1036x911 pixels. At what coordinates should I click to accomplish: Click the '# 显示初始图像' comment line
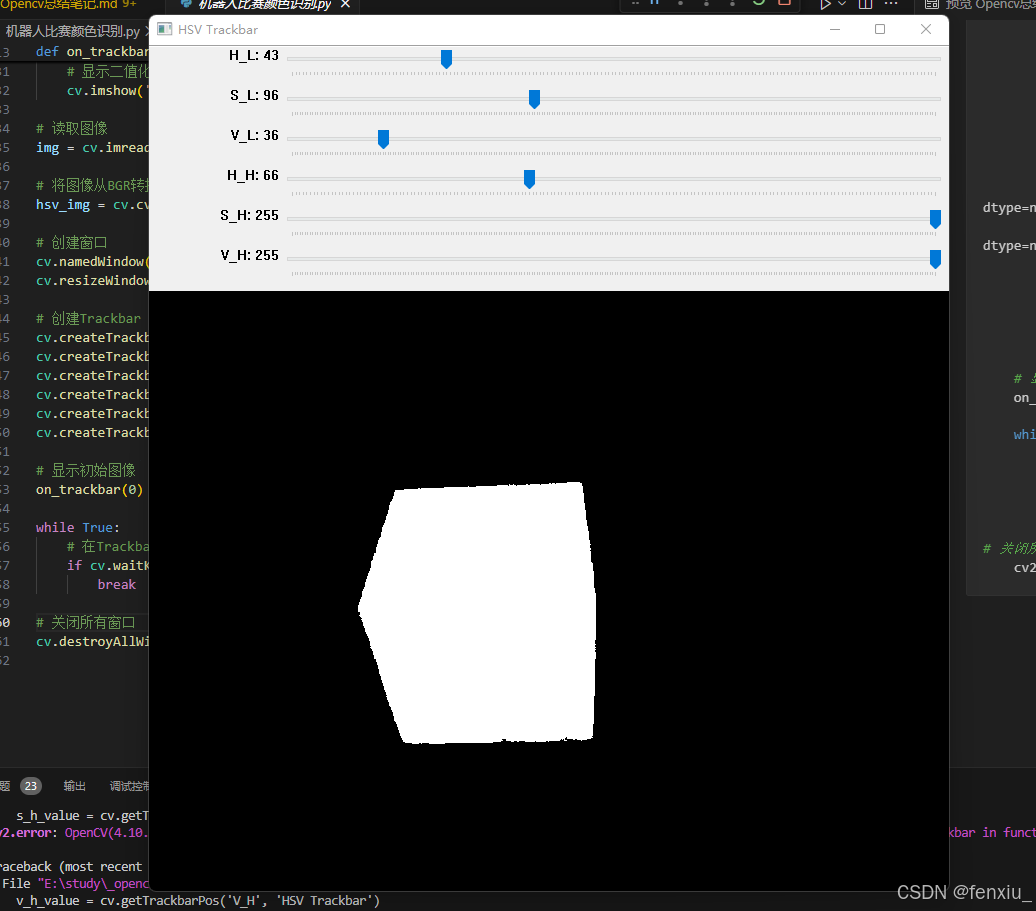coord(86,470)
